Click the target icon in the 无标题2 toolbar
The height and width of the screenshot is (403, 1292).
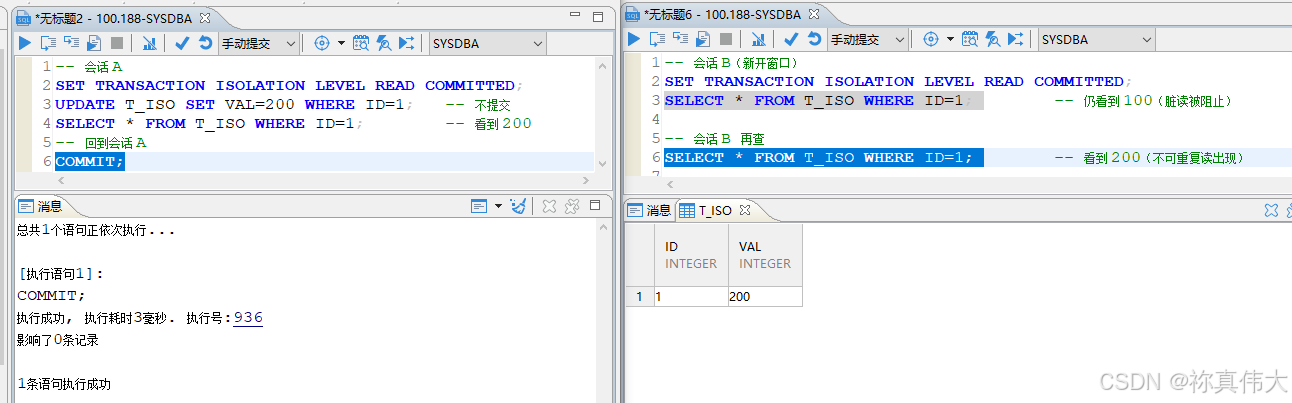pos(322,43)
